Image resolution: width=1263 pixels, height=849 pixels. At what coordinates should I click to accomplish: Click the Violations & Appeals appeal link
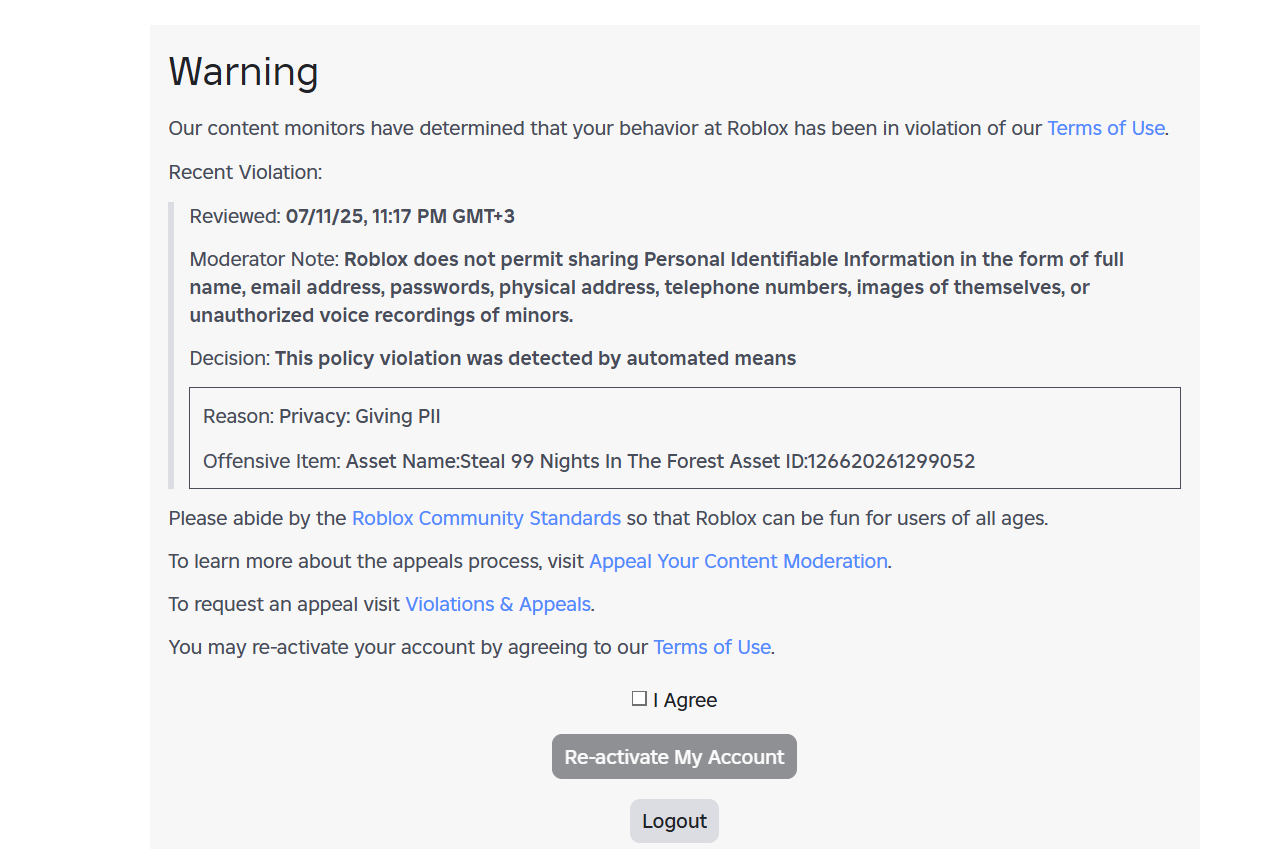(498, 604)
